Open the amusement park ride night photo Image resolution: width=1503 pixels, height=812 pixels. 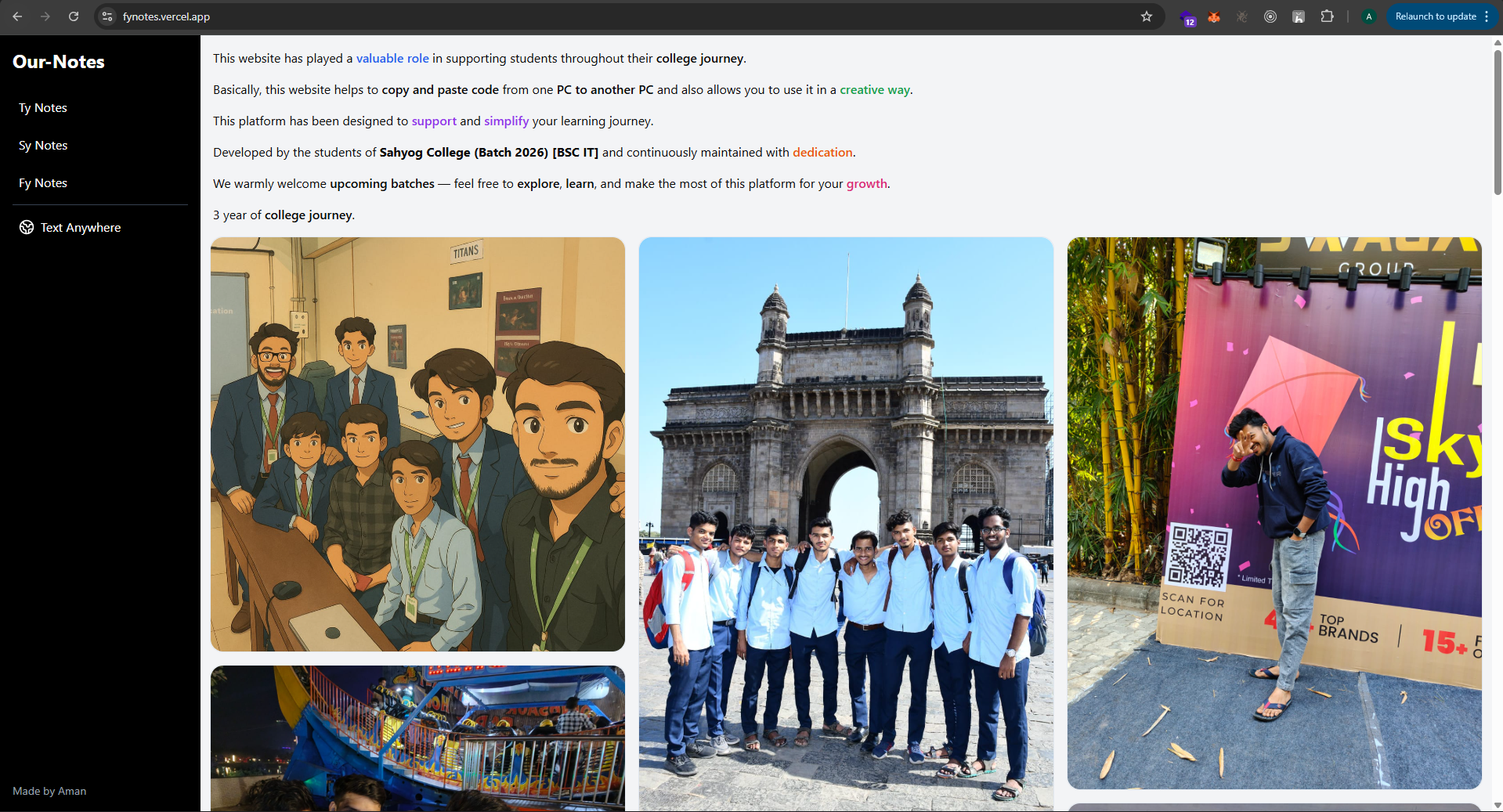tap(417, 738)
